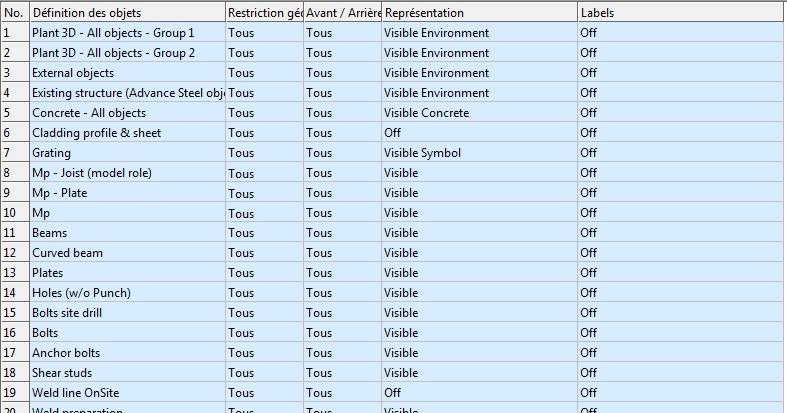Screen dimensions: 787x413
Task: Click "Plant 3D - All objects - Group 2"
Action: (x=113, y=53)
